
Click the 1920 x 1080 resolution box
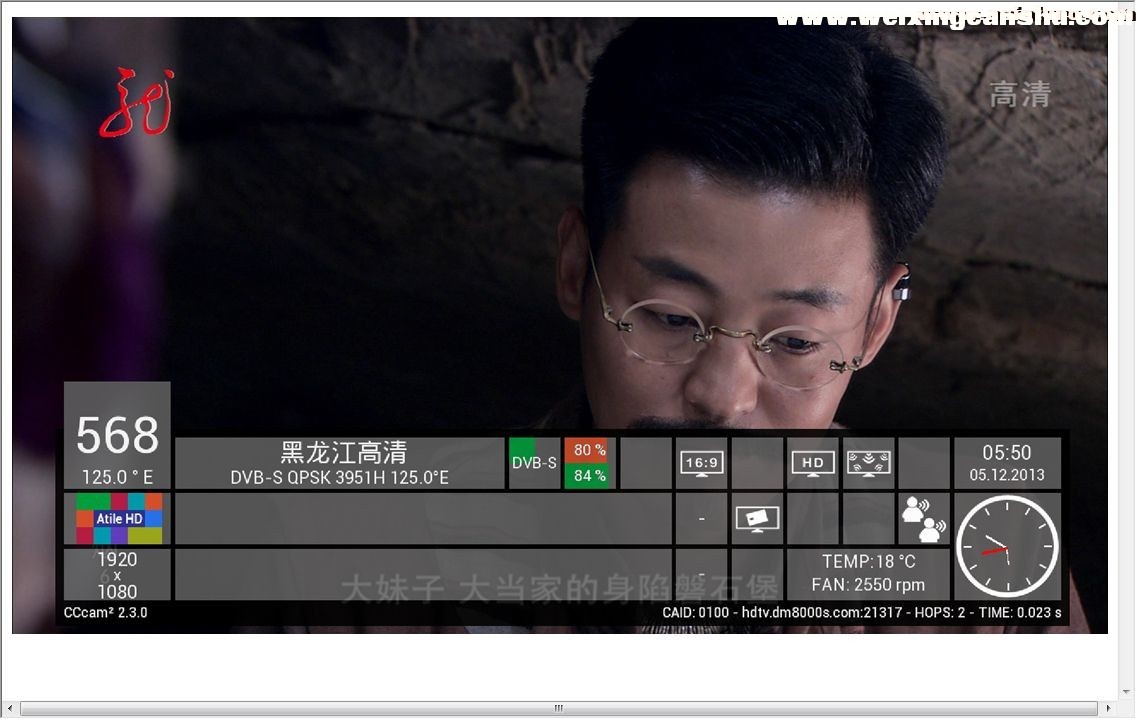click(x=117, y=575)
